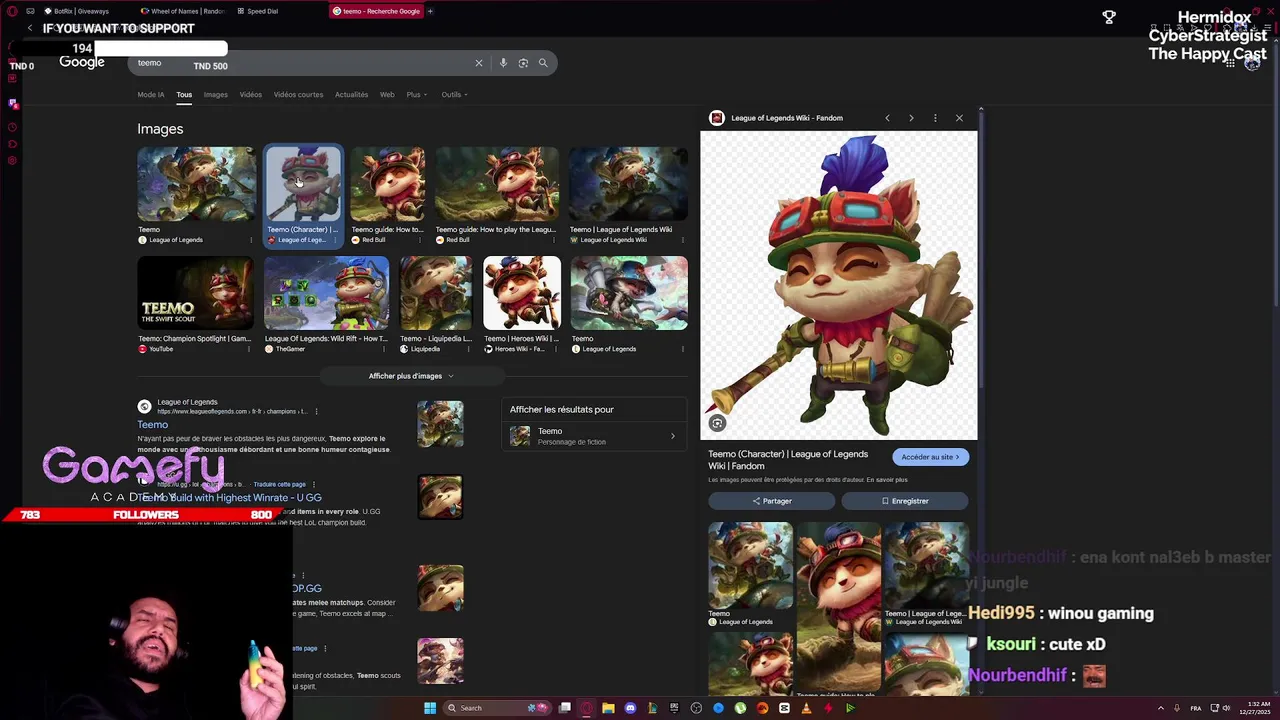Click Traduire cette page link
Viewport: 1280px width, 720px height.
[280, 484]
